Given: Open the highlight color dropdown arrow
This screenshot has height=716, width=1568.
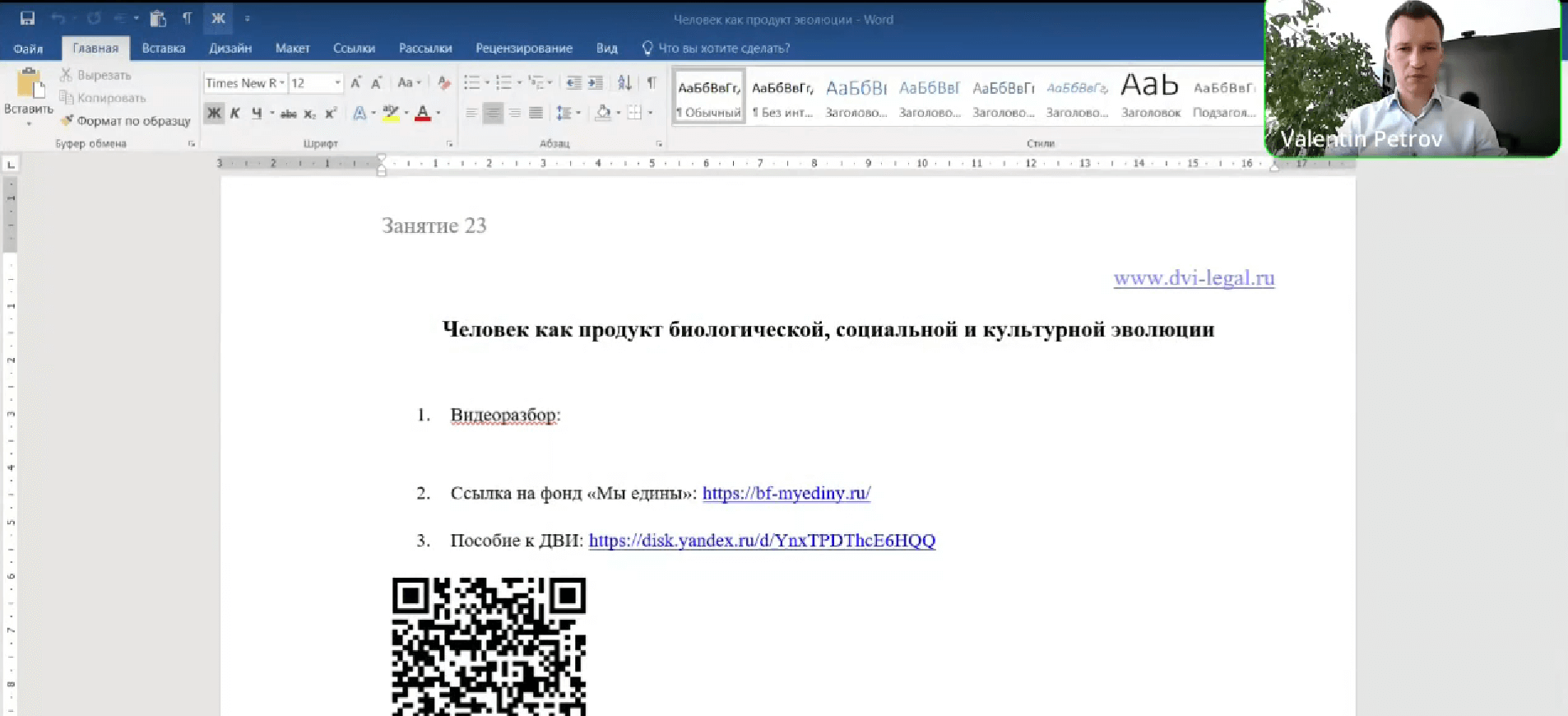Looking at the screenshot, I should click(406, 114).
